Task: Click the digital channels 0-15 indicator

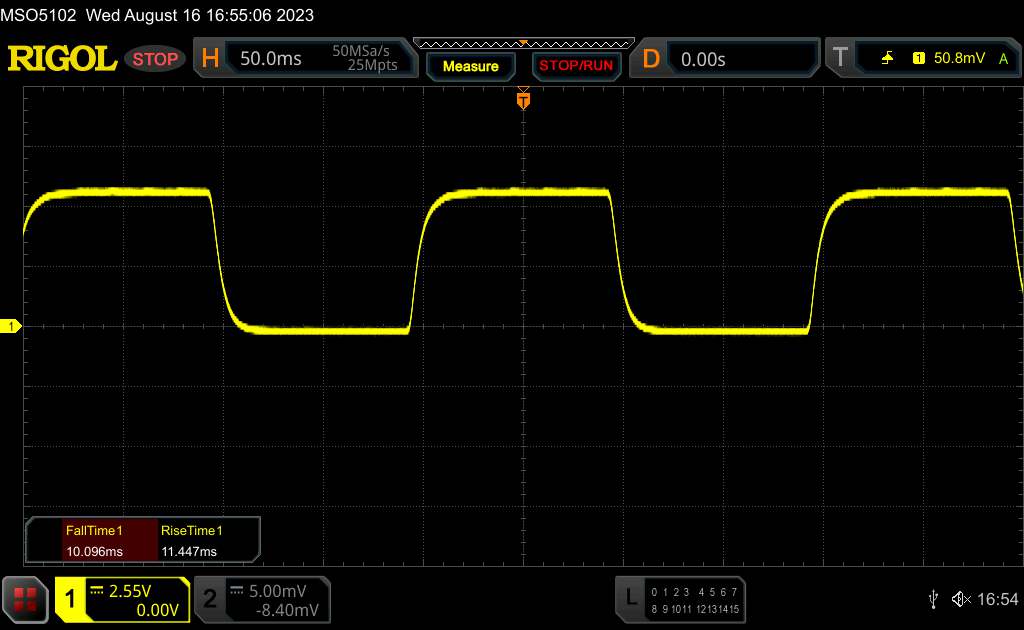Action: coord(695,601)
